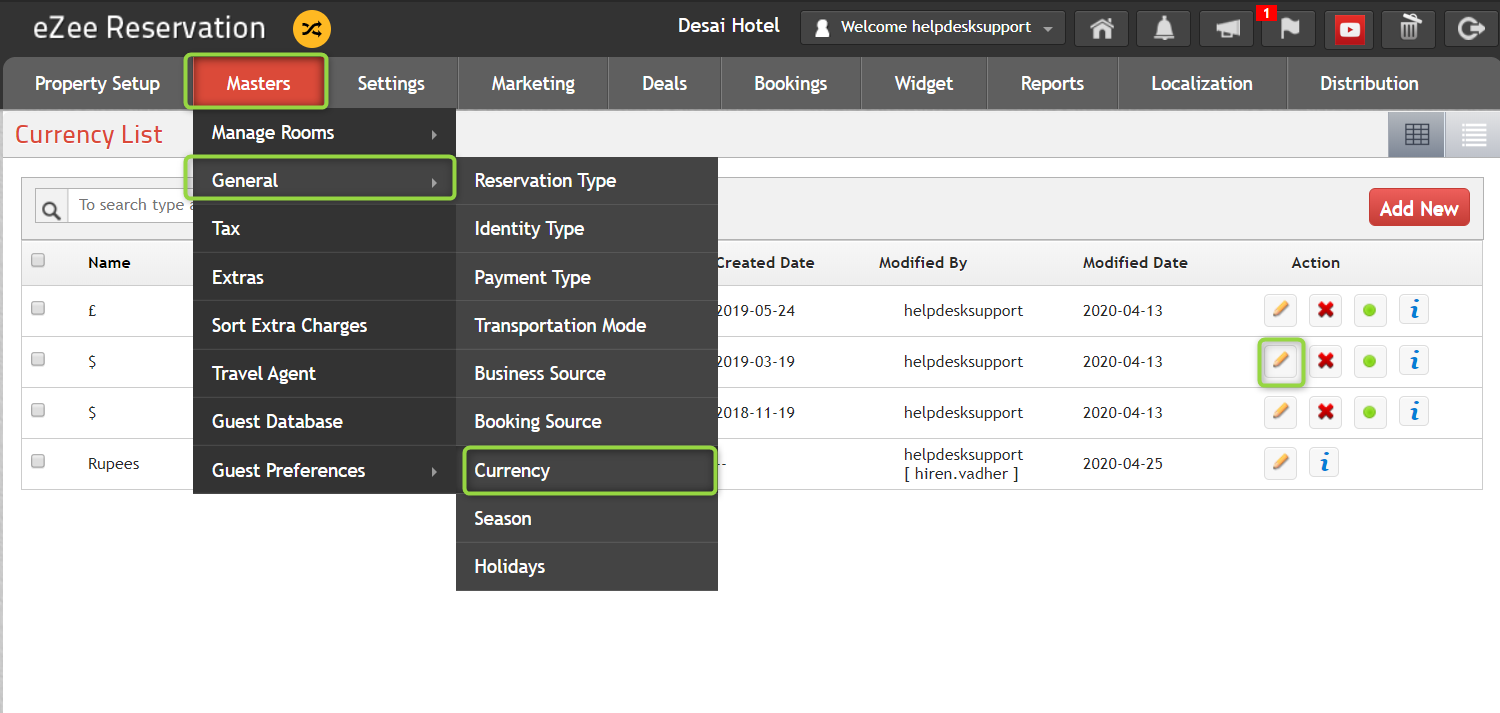Select Business Source menu item

[x=587, y=373]
